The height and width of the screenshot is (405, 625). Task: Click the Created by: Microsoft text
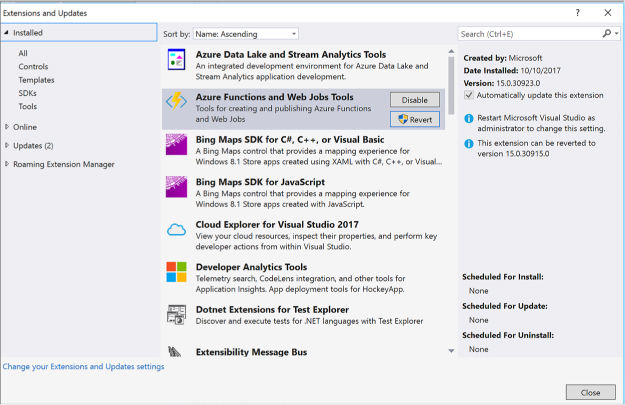click(503, 58)
